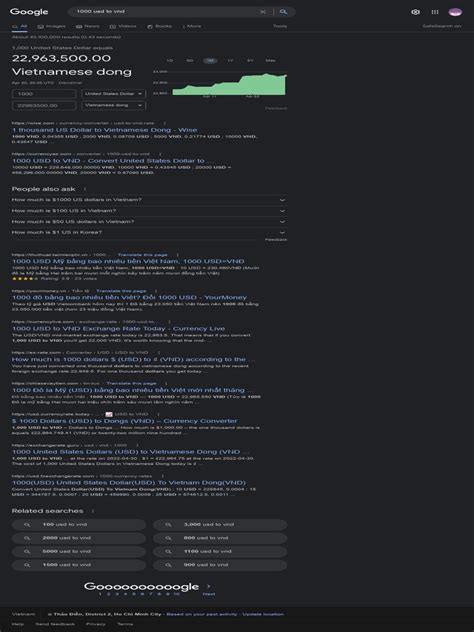Click the Google logo at top left
The width and height of the screenshot is (474, 632).
click(x=29, y=12)
